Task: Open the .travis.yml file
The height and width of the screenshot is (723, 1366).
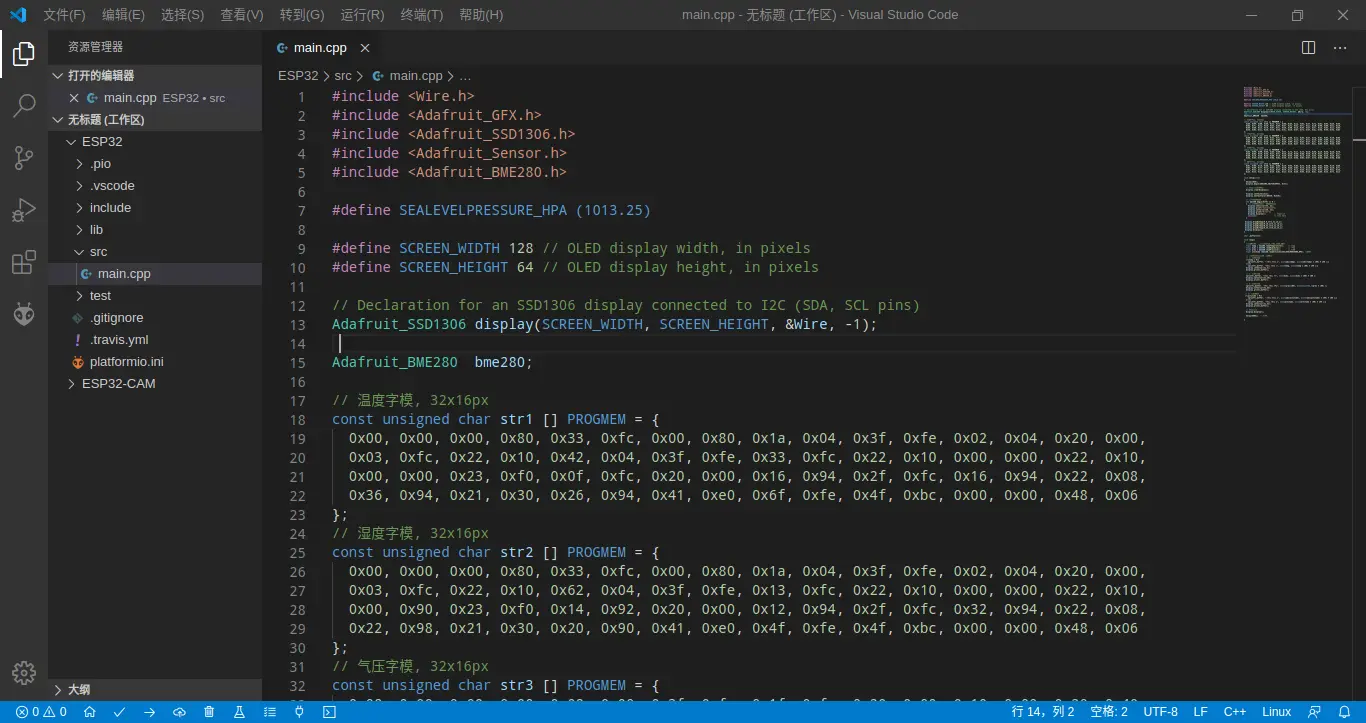Action: pyautogui.click(x=155, y=340)
